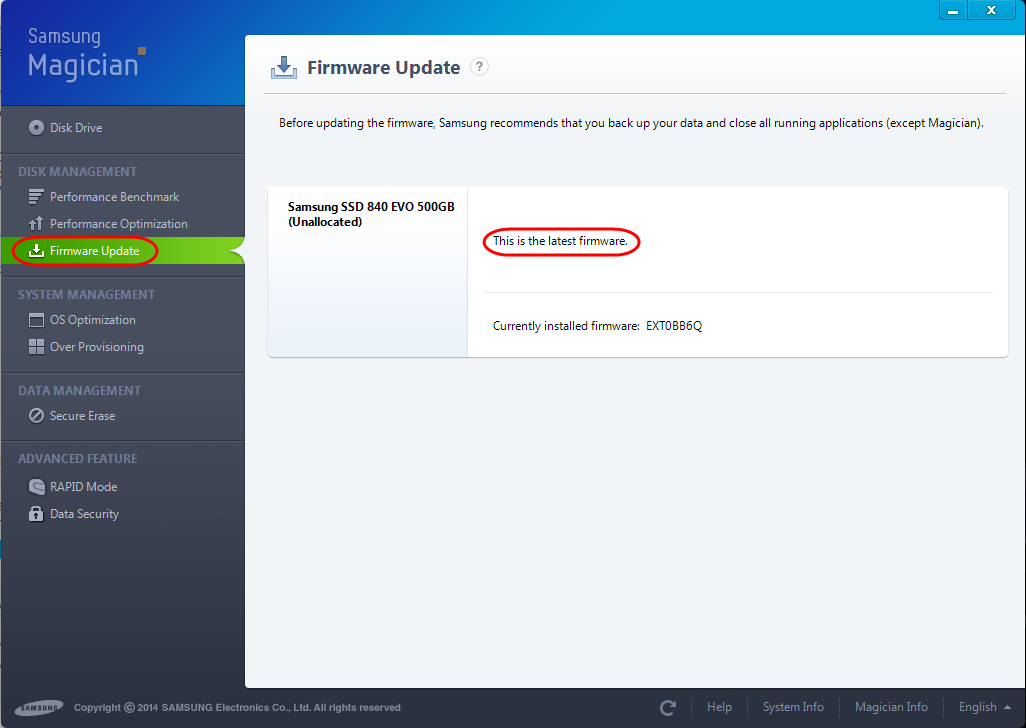Minimize the Magician window
The height and width of the screenshot is (728, 1026).
tap(953, 10)
